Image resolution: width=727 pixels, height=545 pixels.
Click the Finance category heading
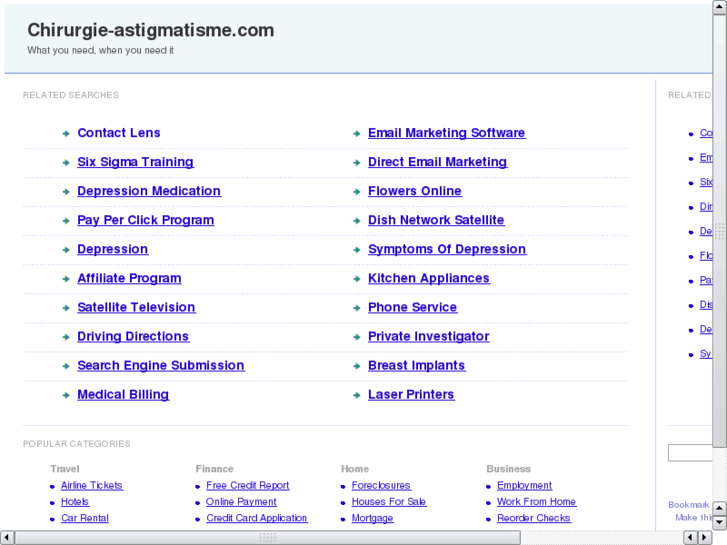click(214, 469)
